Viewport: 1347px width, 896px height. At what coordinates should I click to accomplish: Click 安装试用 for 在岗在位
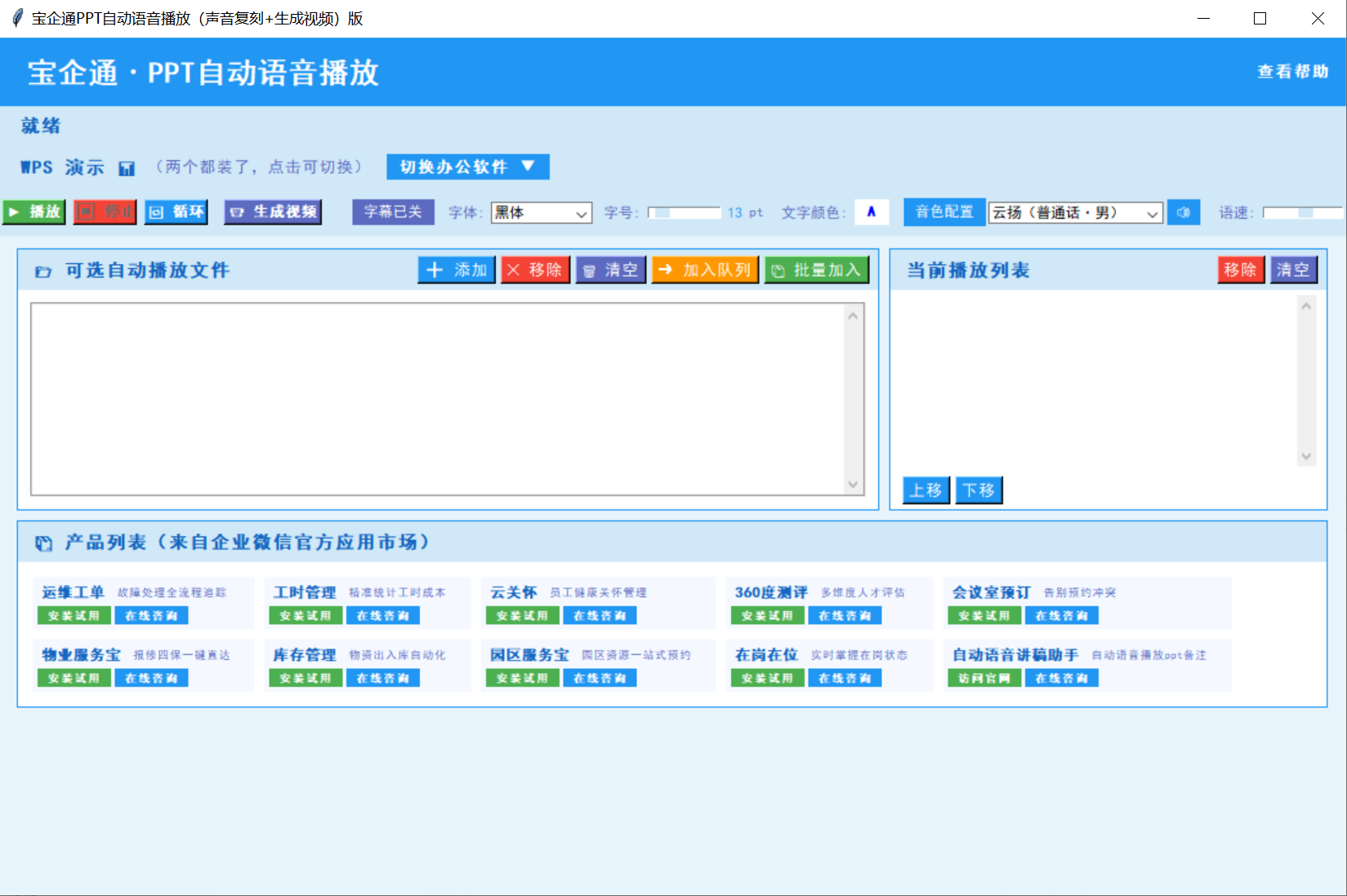point(768,678)
